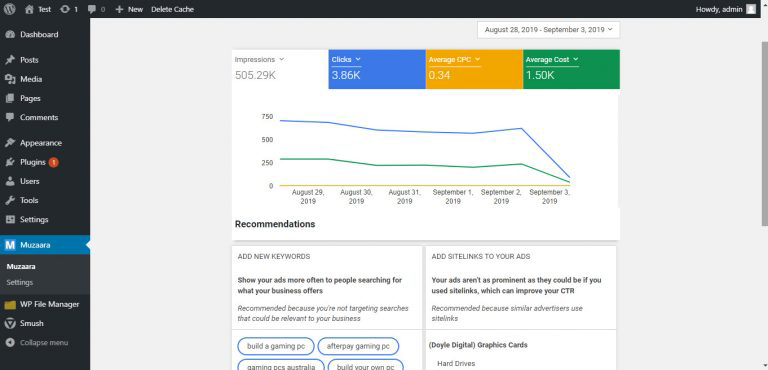Click the Collapse menu link
Viewport: 768px width, 370px height.
click(x=44, y=343)
